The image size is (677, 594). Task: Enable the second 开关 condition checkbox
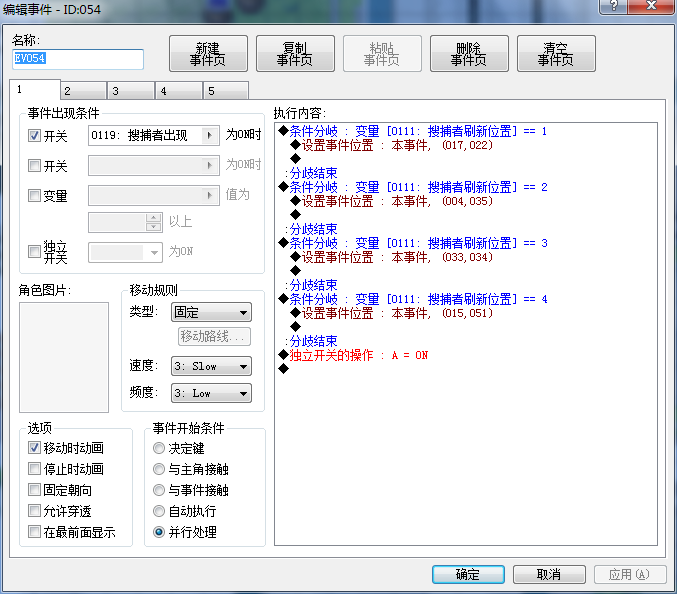[34, 165]
